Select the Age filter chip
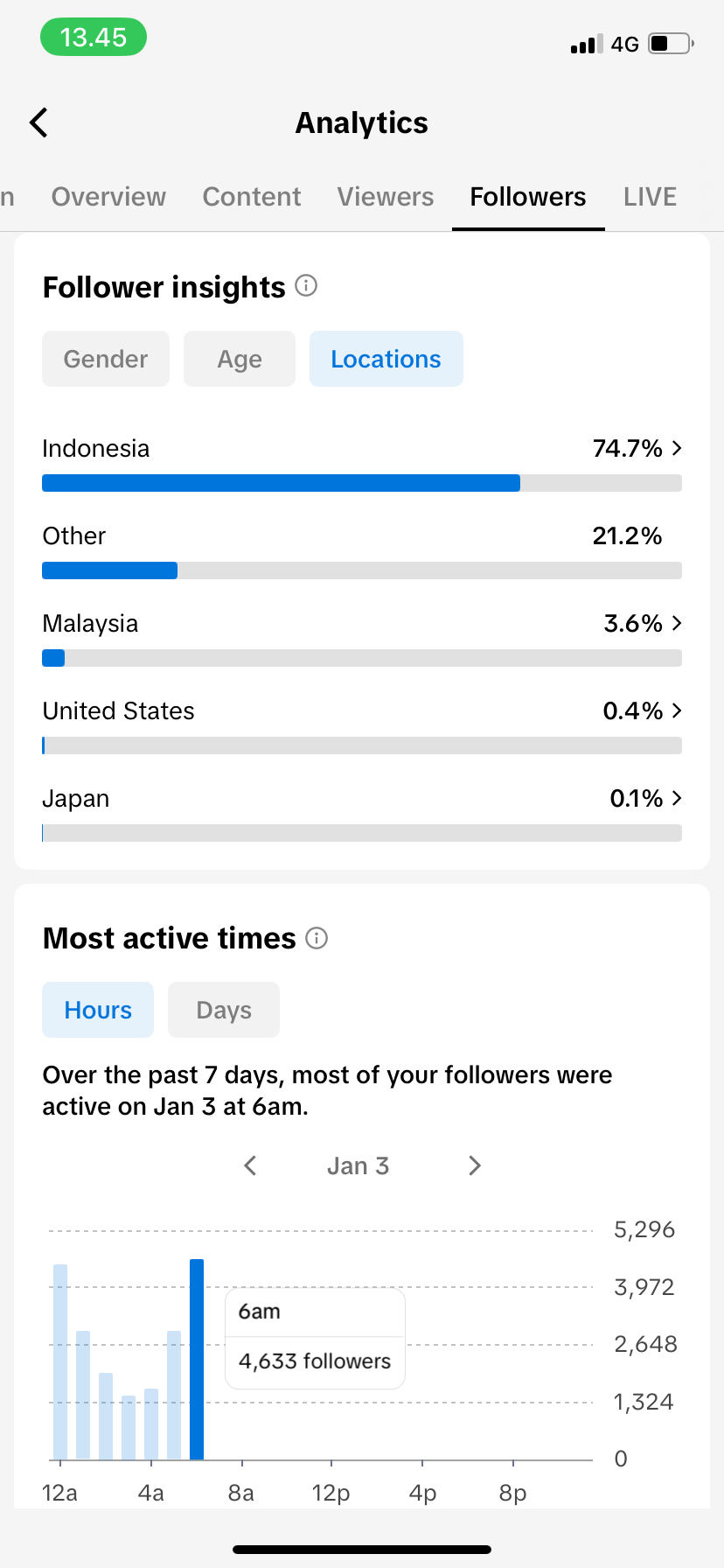Image resolution: width=724 pixels, height=1568 pixels. click(x=240, y=359)
